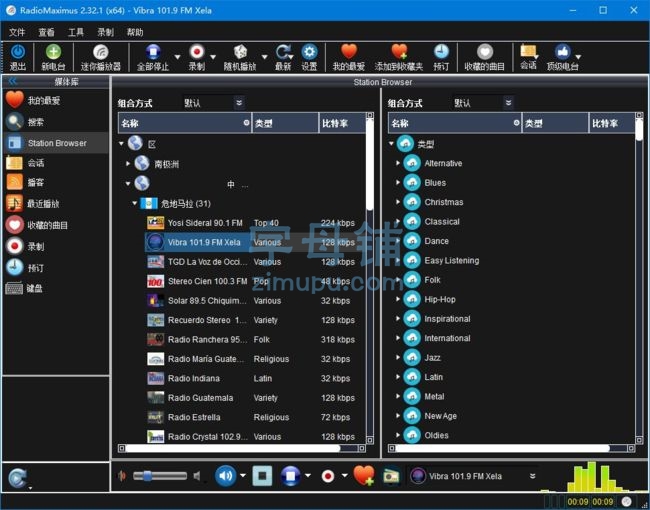Open Recordings in the sidebar
The width and height of the screenshot is (650, 510).
pyautogui.click(x=56, y=246)
